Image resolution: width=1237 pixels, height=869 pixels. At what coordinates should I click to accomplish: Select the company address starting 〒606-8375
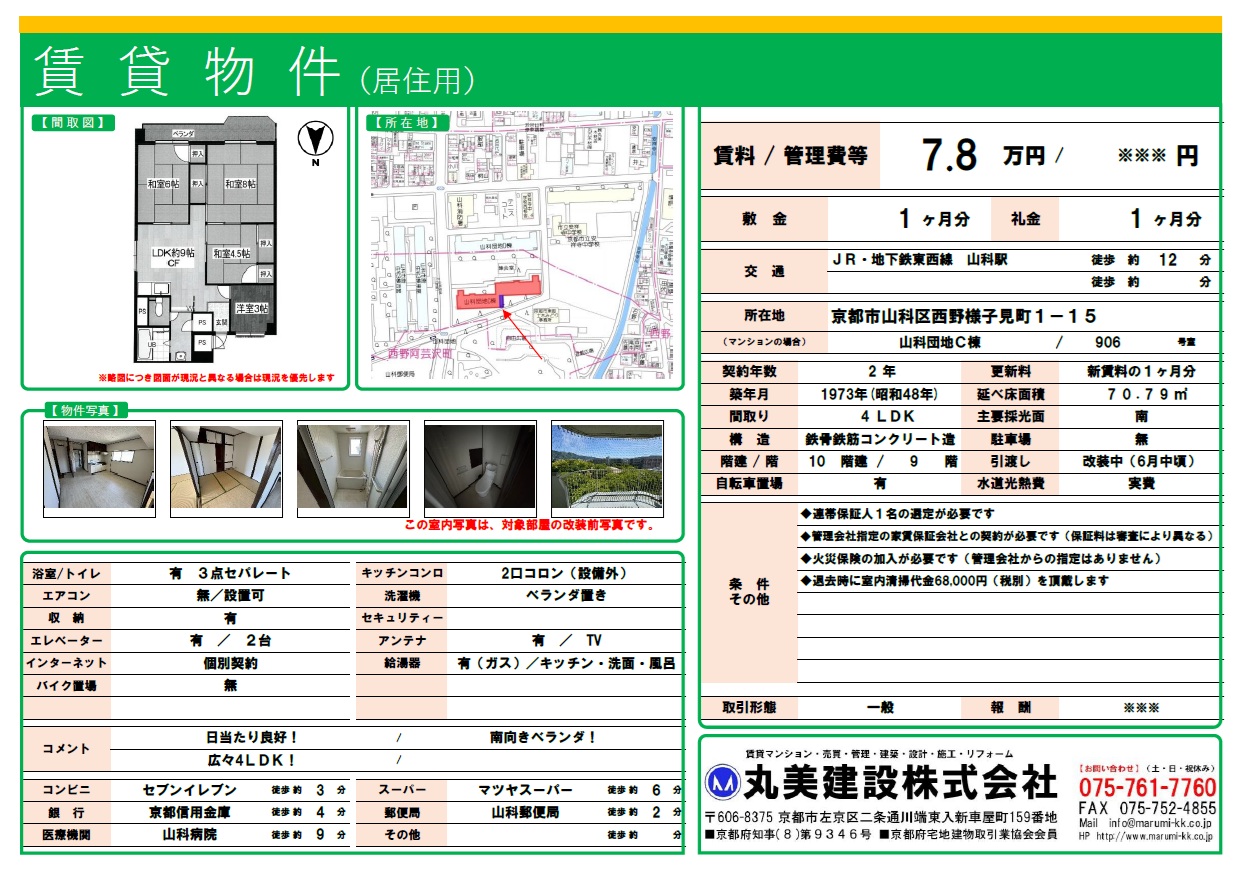881,817
